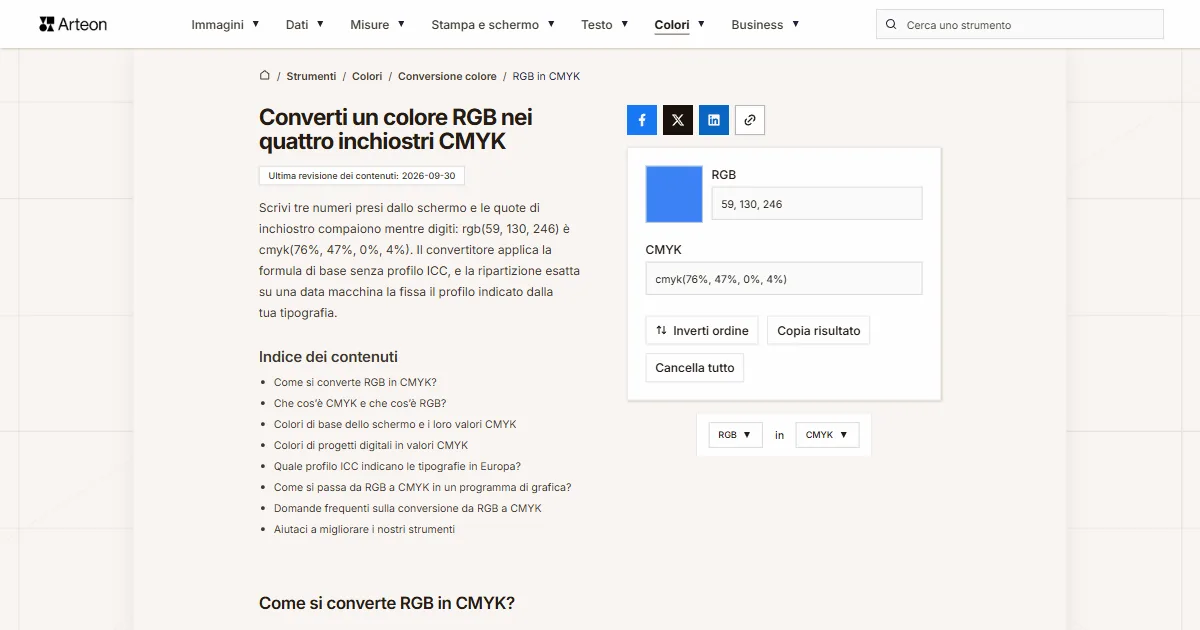Expand the Stampa e schermo arrow
1200x630 pixels.
click(551, 24)
